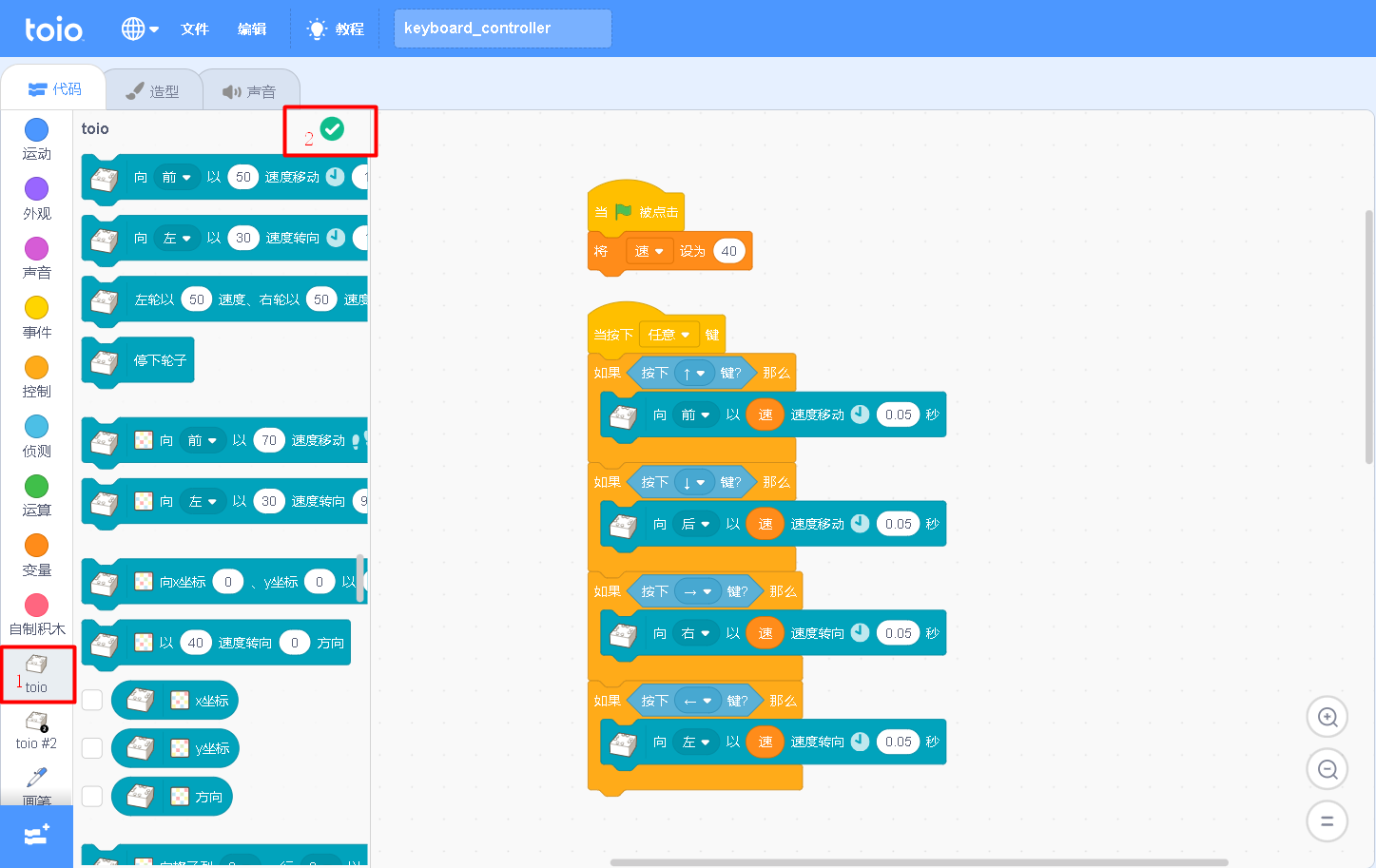Open the 编辑 menu
1376x868 pixels.
point(252,29)
